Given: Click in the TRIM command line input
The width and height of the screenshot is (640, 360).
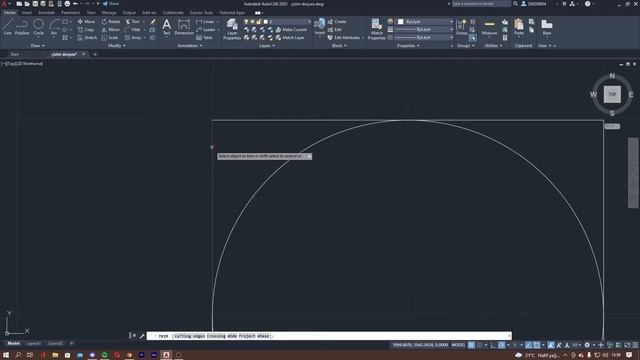Looking at the screenshot, I should coord(329,336).
